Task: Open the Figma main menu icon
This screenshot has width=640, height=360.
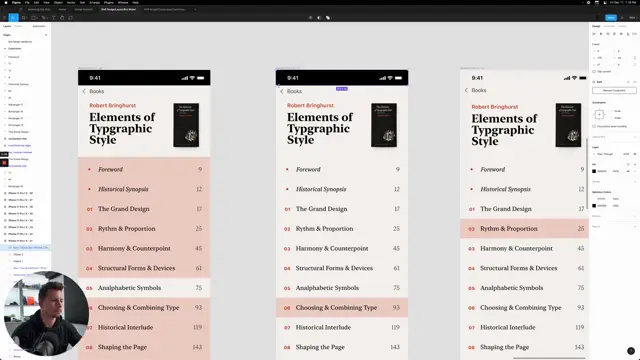Action: pos(4,18)
